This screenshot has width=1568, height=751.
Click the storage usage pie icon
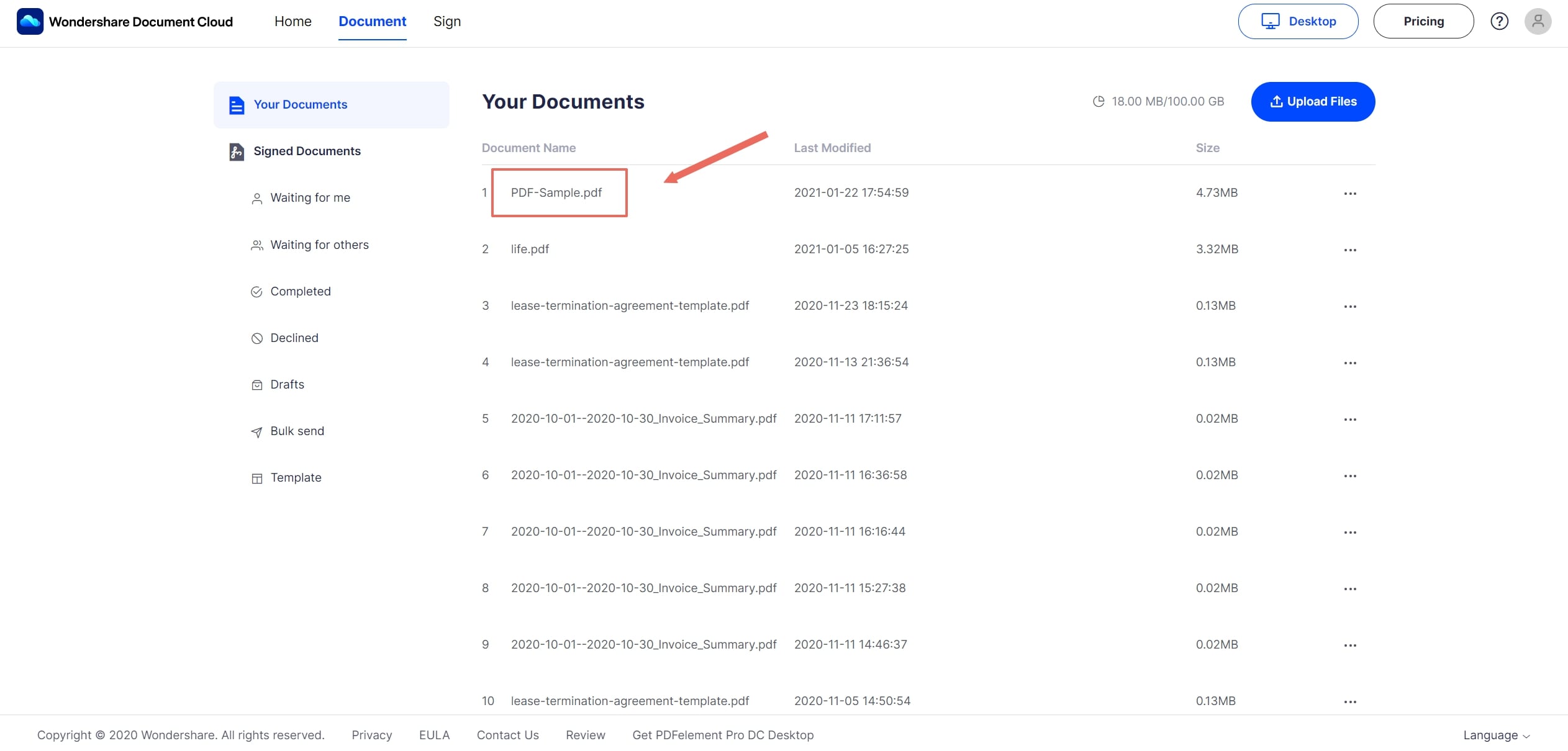point(1099,101)
